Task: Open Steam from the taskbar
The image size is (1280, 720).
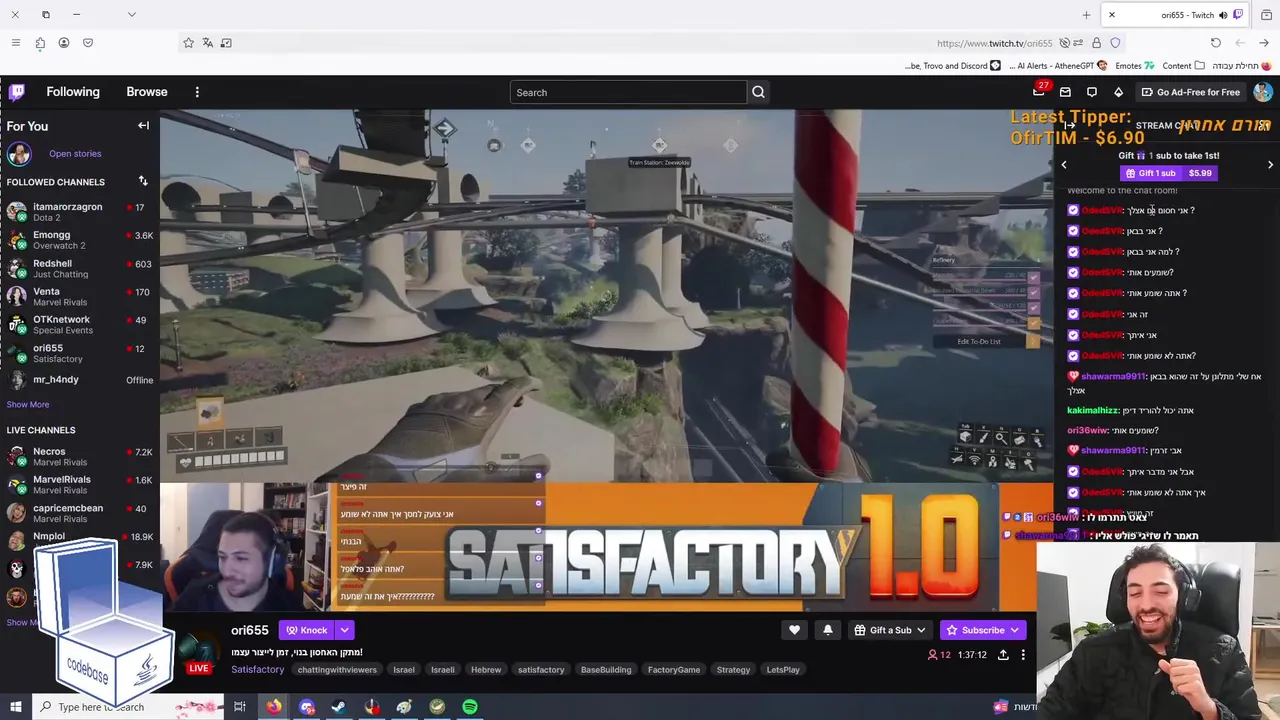Action: [x=339, y=707]
